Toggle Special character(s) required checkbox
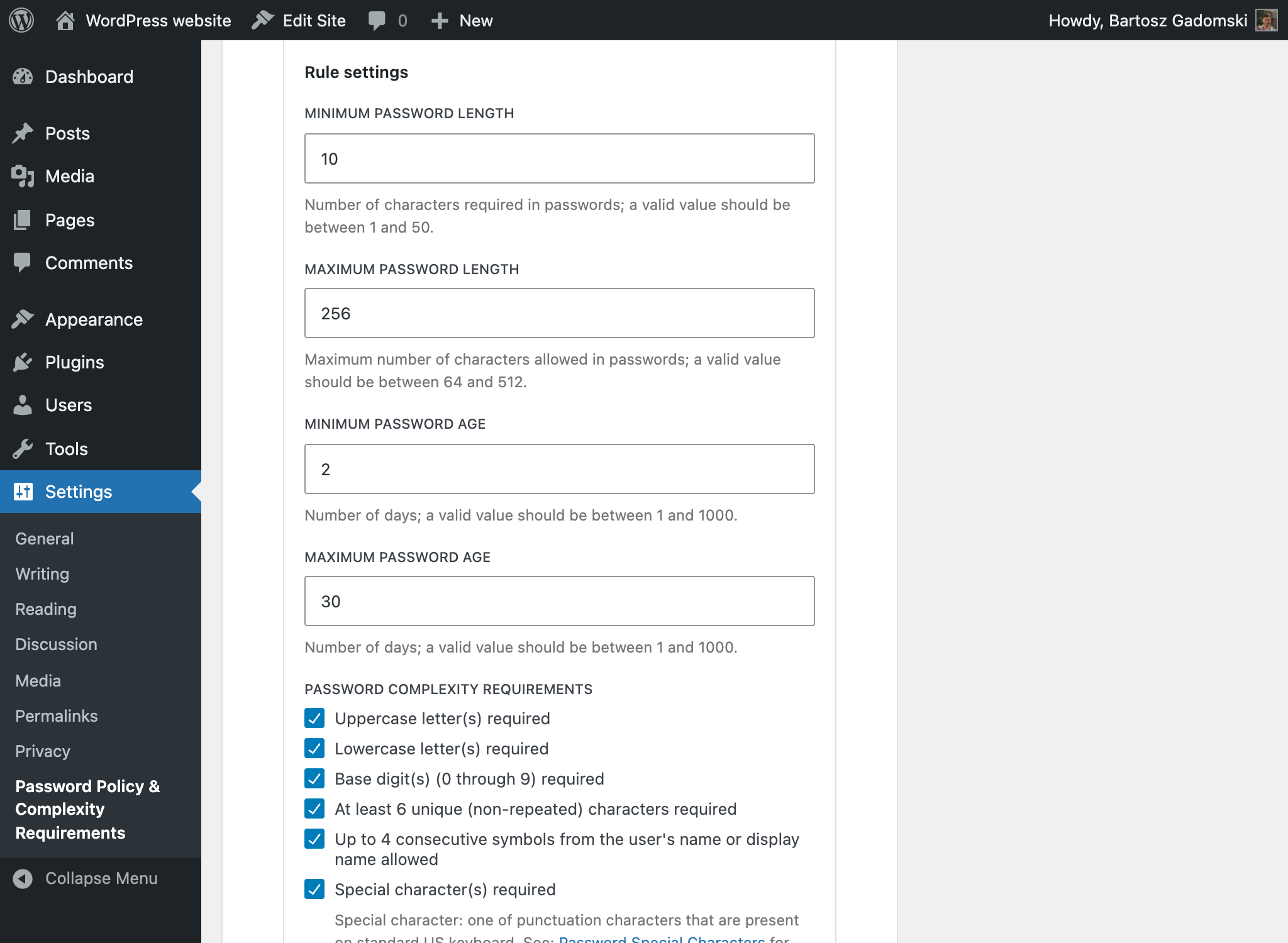The image size is (1288, 943). pyautogui.click(x=314, y=889)
